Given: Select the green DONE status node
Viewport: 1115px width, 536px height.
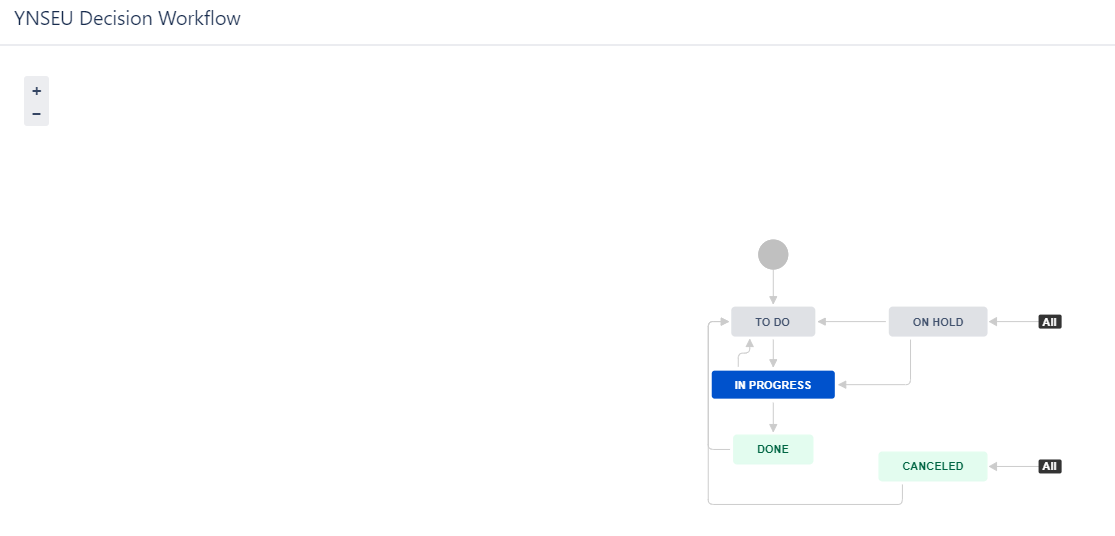Looking at the screenshot, I should tap(773, 449).
